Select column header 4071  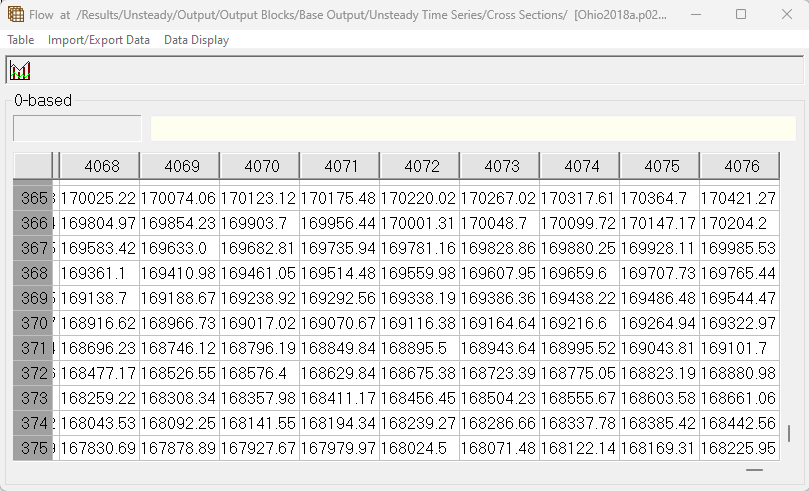pos(340,166)
